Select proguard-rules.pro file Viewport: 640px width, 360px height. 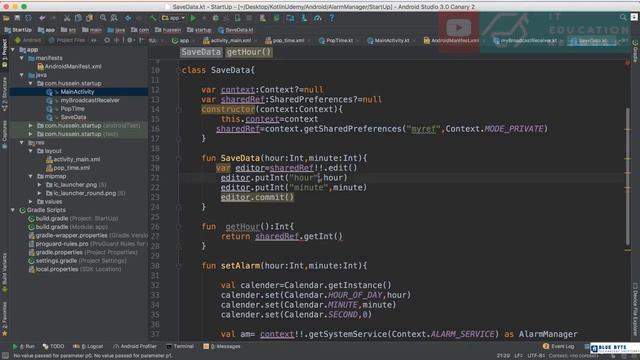(x=62, y=244)
